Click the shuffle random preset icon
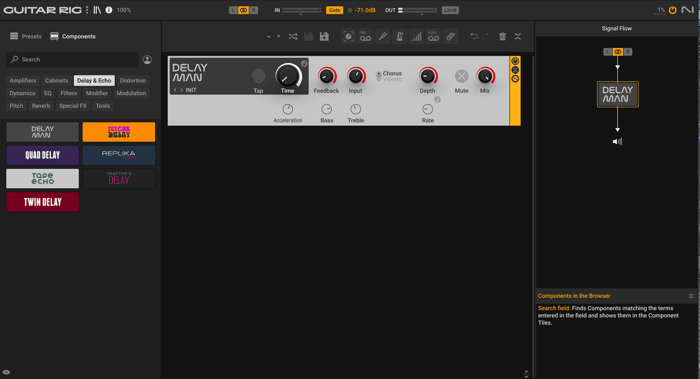 293,37
